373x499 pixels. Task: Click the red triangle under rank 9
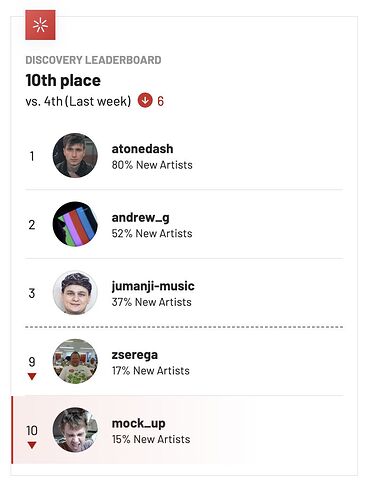[32, 377]
